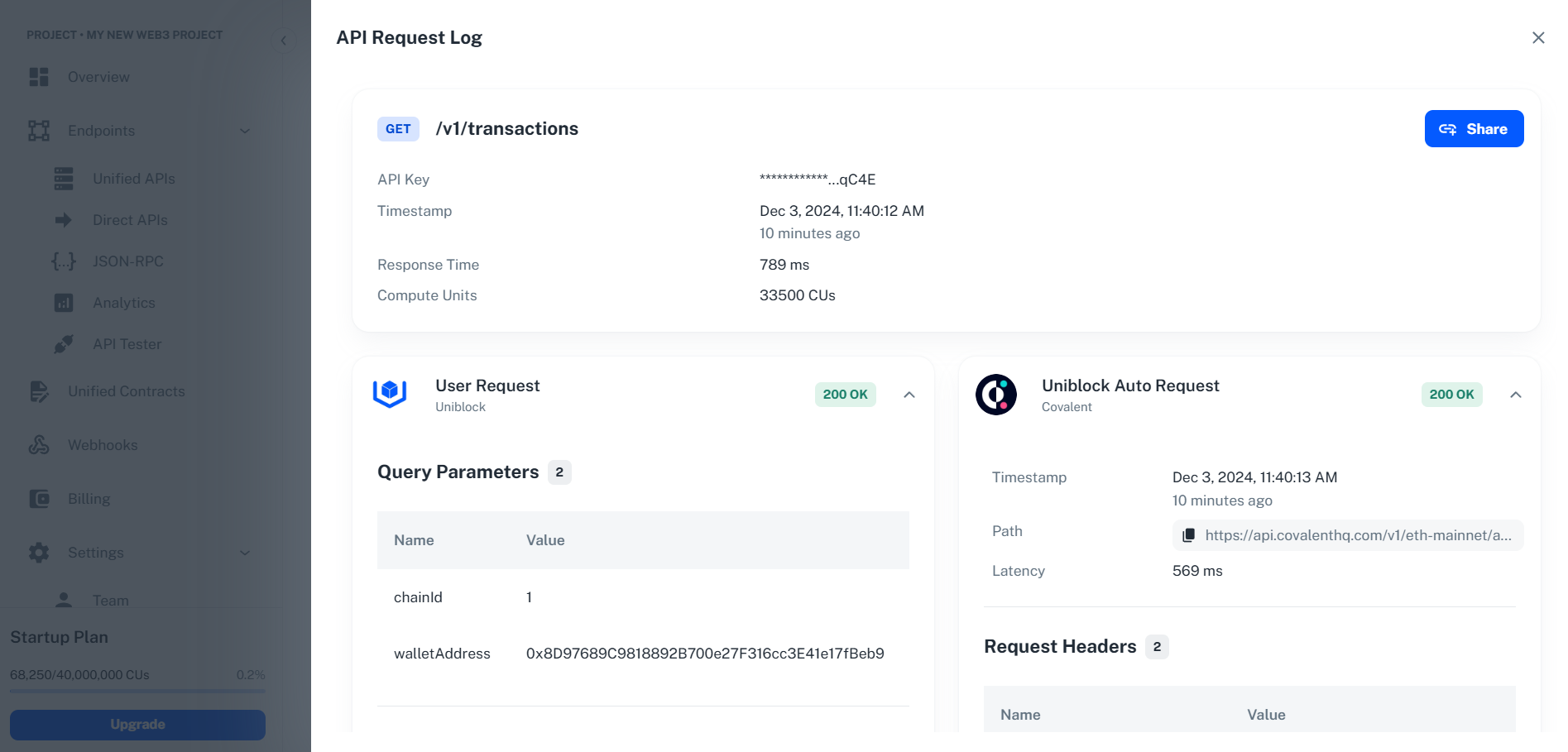The image size is (1568, 752).
Task: Open Unified Contracts in the sidebar
Action: pos(127,391)
